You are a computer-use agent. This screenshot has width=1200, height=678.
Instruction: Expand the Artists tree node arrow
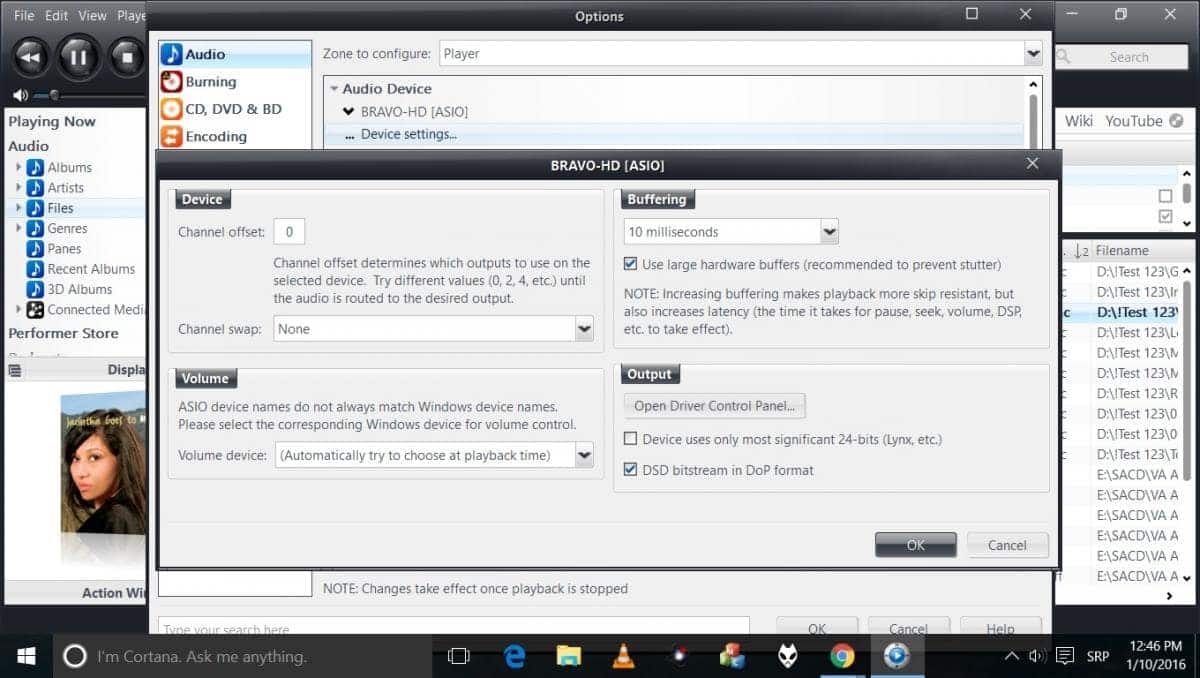click(18, 188)
